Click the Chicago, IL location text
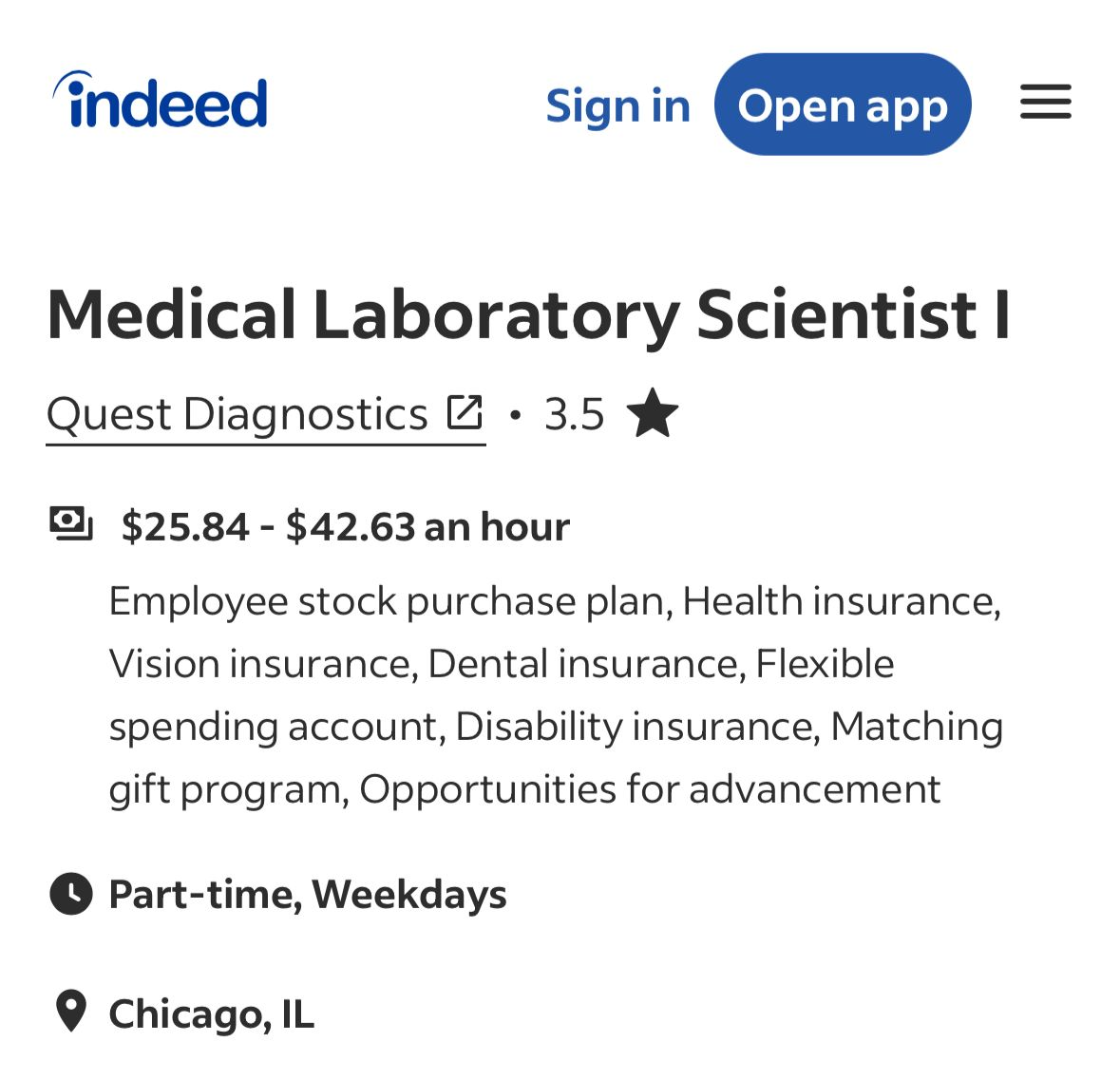Image resolution: width=1120 pixels, height=1080 pixels. click(211, 1014)
